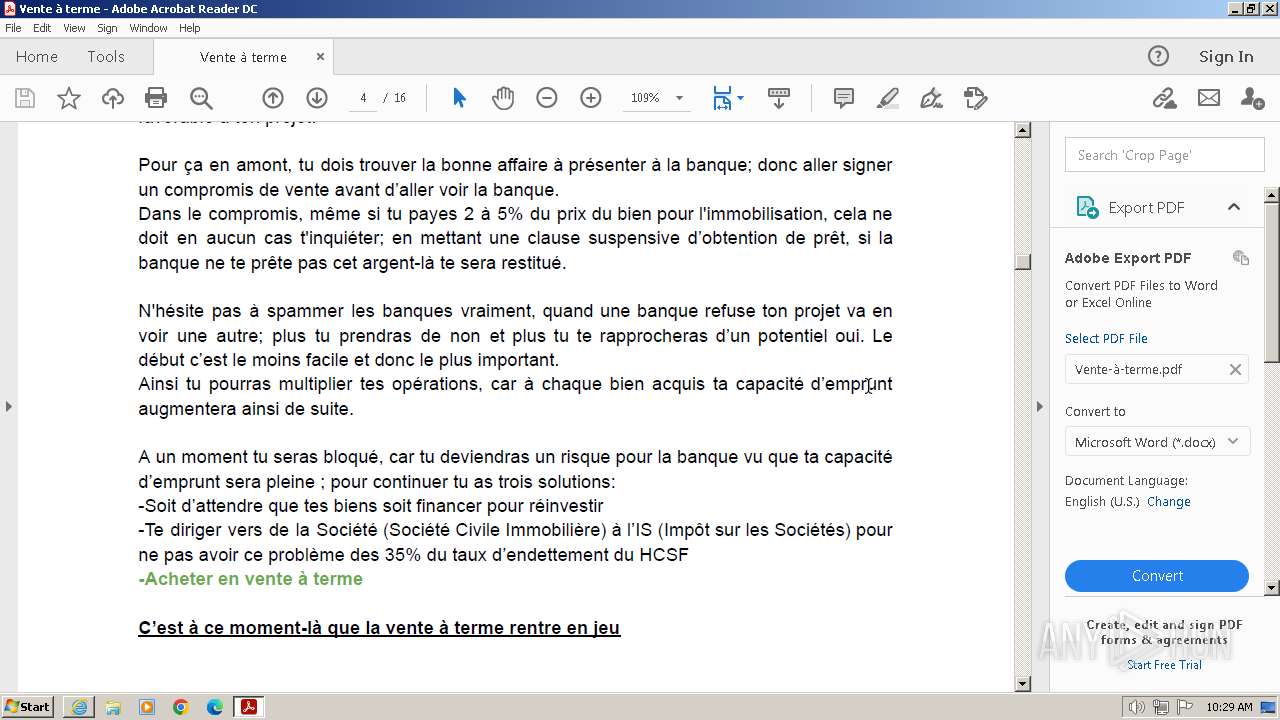The height and width of the screenshot is (720, 1280).
Task: Open the Sign menu
Action: tap(107, 28)
